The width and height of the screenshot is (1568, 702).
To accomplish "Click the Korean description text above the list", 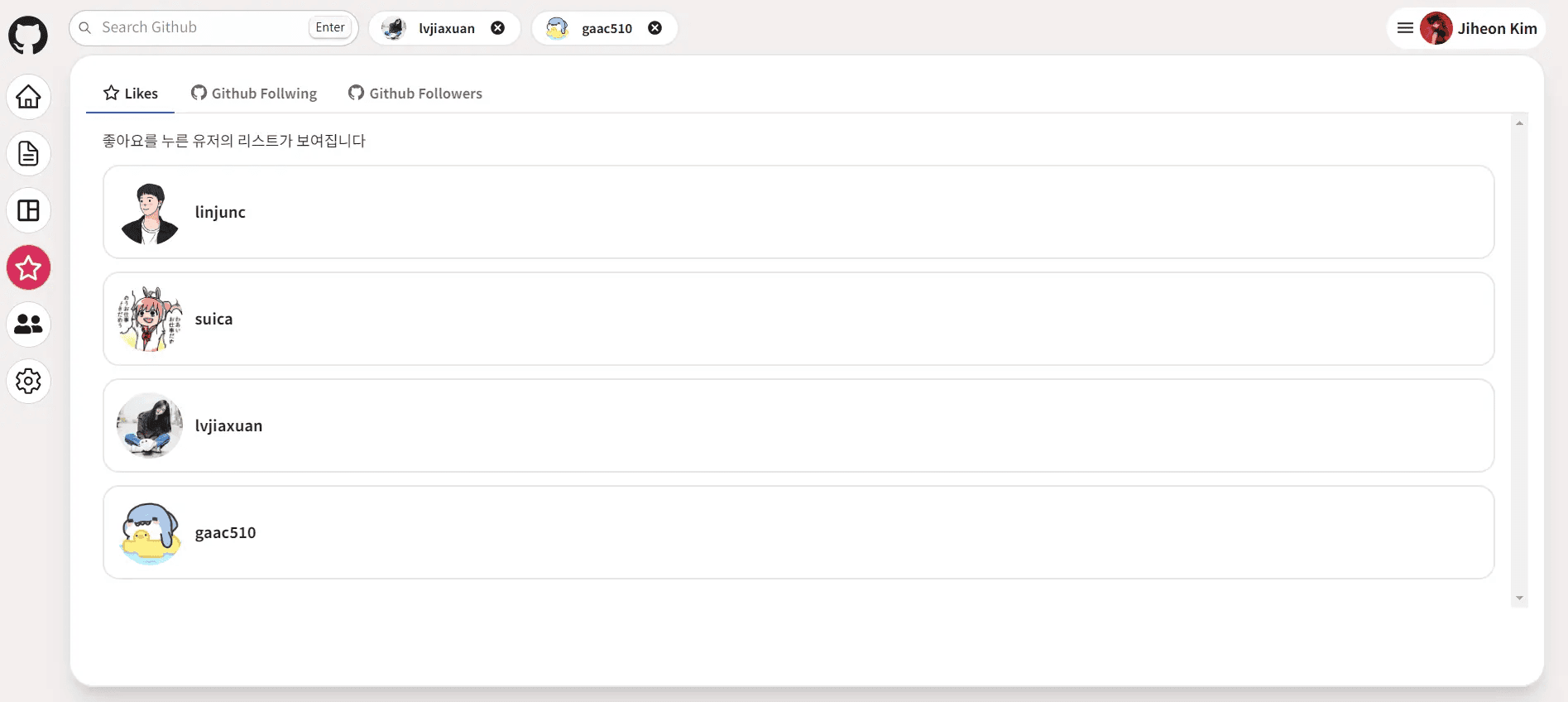I will [x=234, y=141].
